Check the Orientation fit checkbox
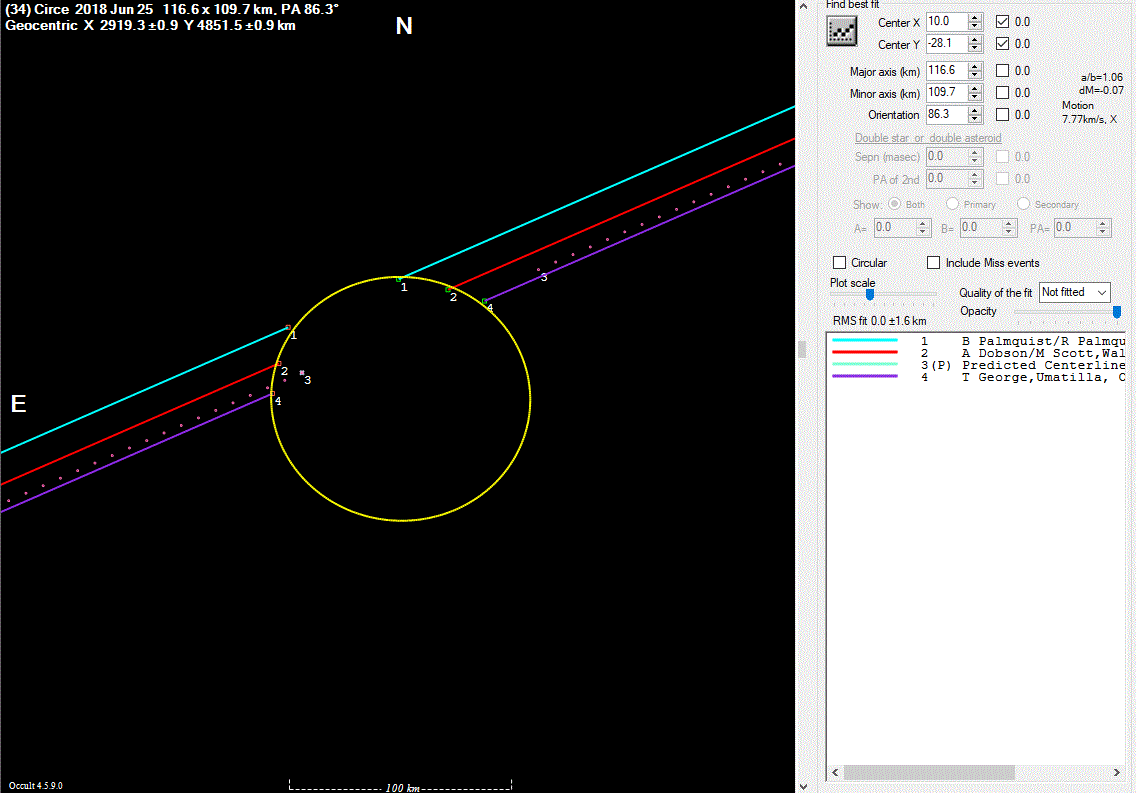Viewport: 1136px width, 793px height. coord(1003,115)
